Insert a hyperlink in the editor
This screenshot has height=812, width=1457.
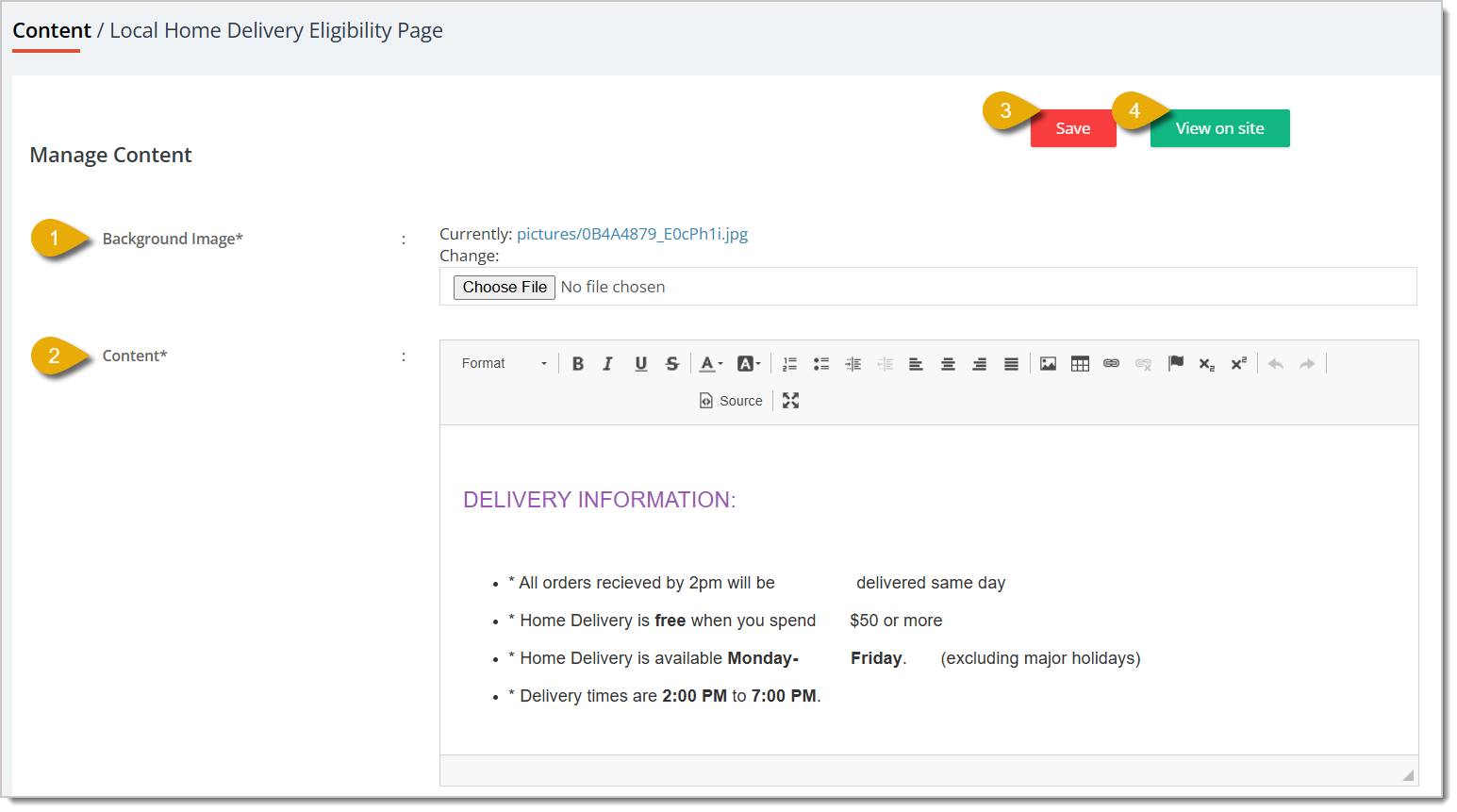click(x=1112, y=363)
